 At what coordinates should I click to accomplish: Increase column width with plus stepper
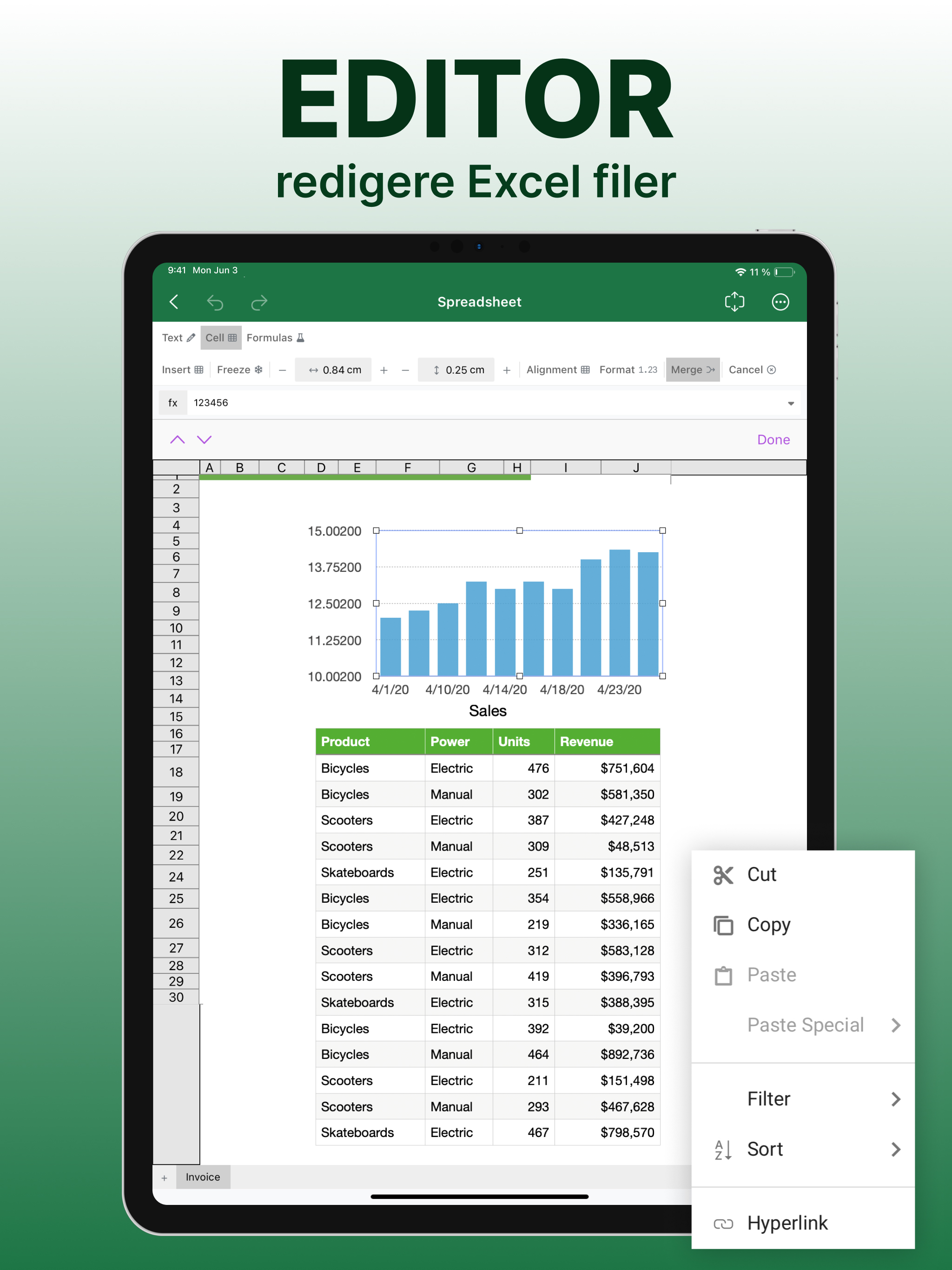[383, 370]
